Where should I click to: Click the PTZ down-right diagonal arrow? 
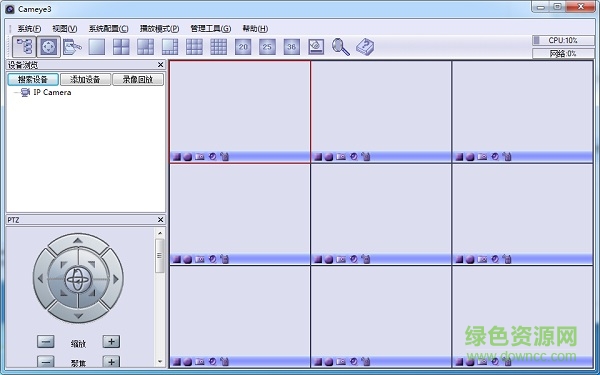pyautogui.click(x=92, y=293)
